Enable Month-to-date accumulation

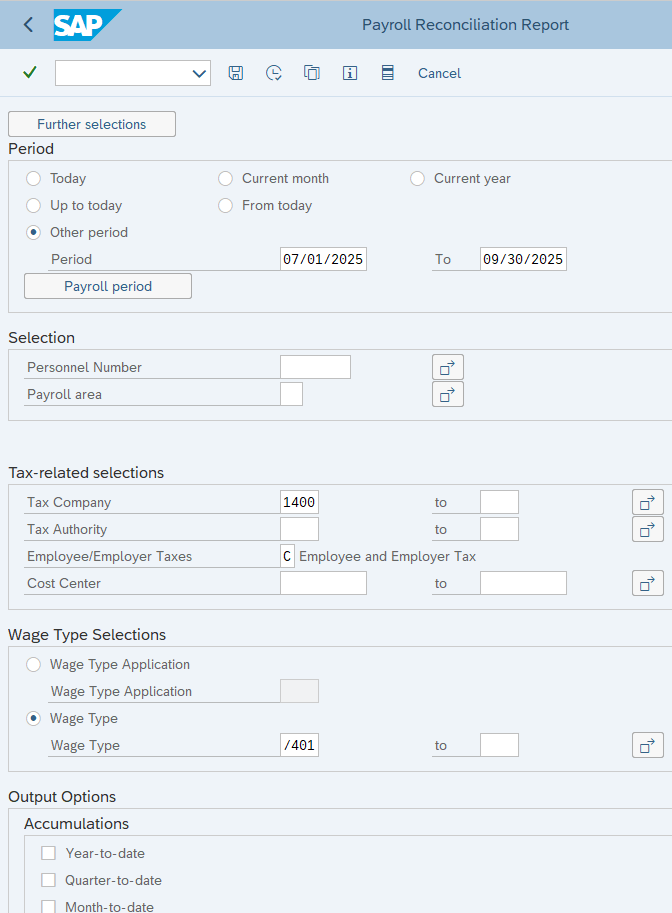(x=48, y=906)
